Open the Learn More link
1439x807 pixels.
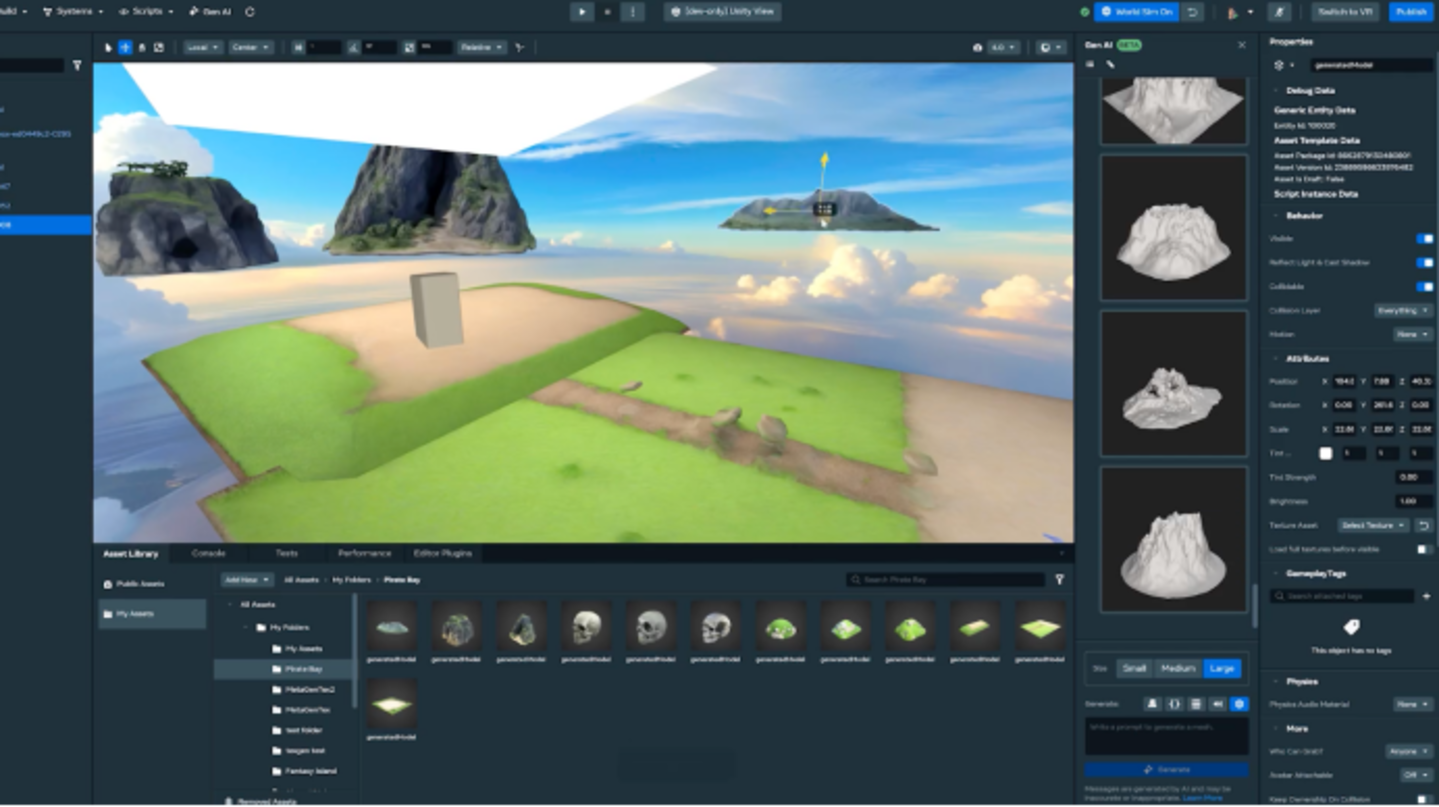pos(1202,798)
